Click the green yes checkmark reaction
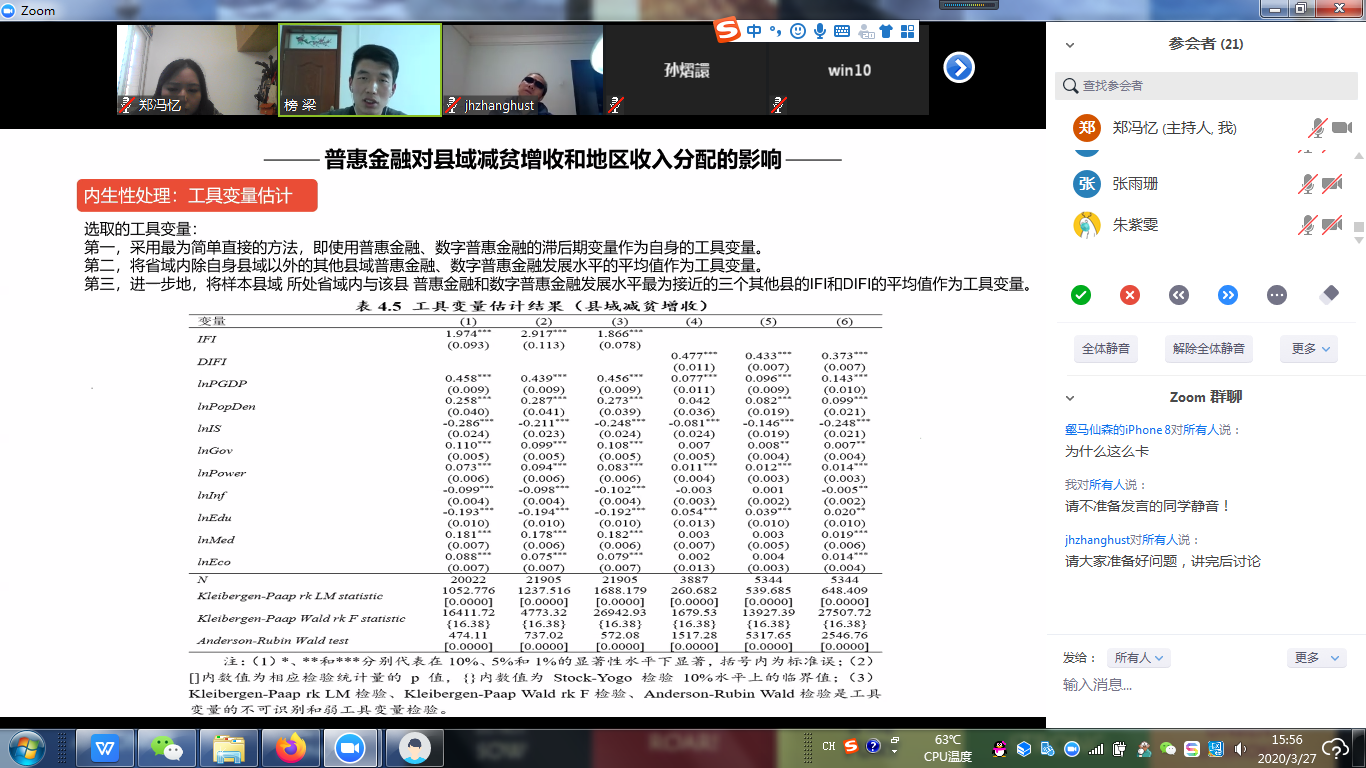 pyautogui.click(x=1080, y=295)
